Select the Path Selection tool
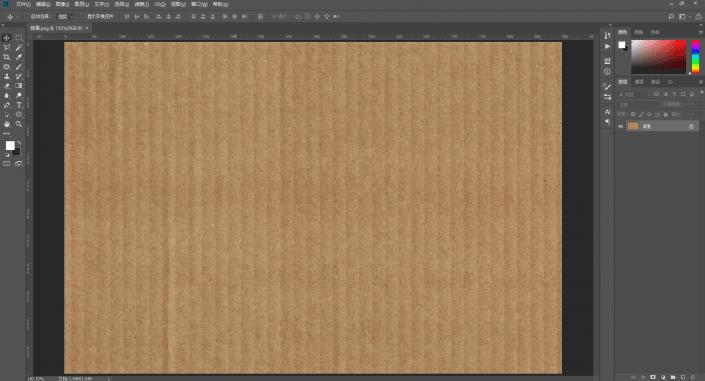 [x=7, y=115]
